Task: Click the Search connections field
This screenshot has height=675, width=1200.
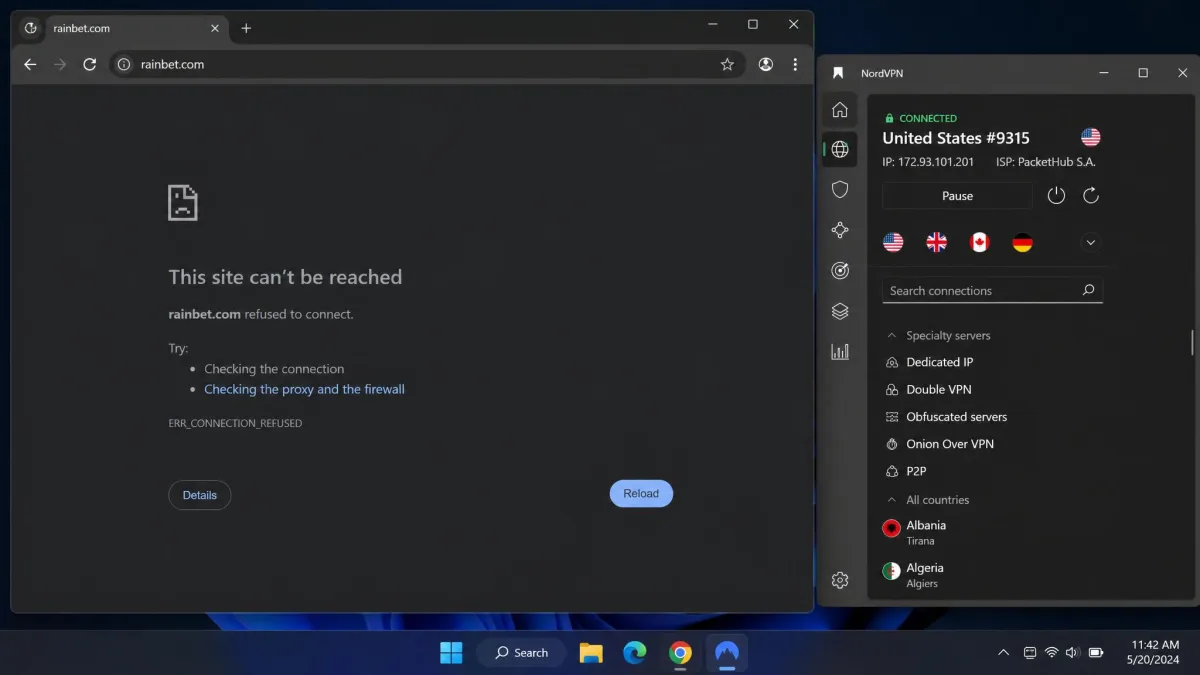Action: click(x=992, y=290)
